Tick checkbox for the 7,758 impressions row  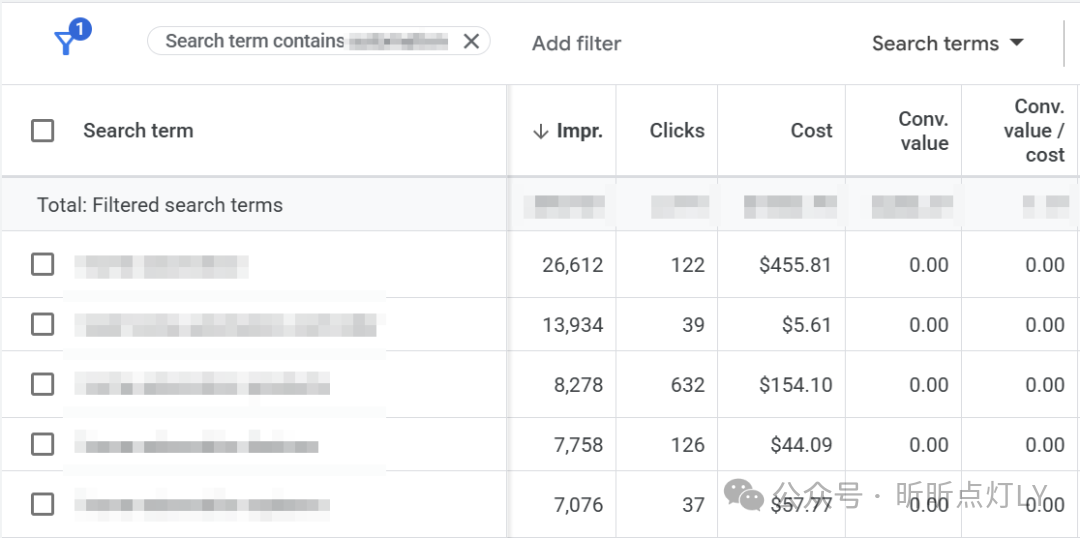[42, 444]
